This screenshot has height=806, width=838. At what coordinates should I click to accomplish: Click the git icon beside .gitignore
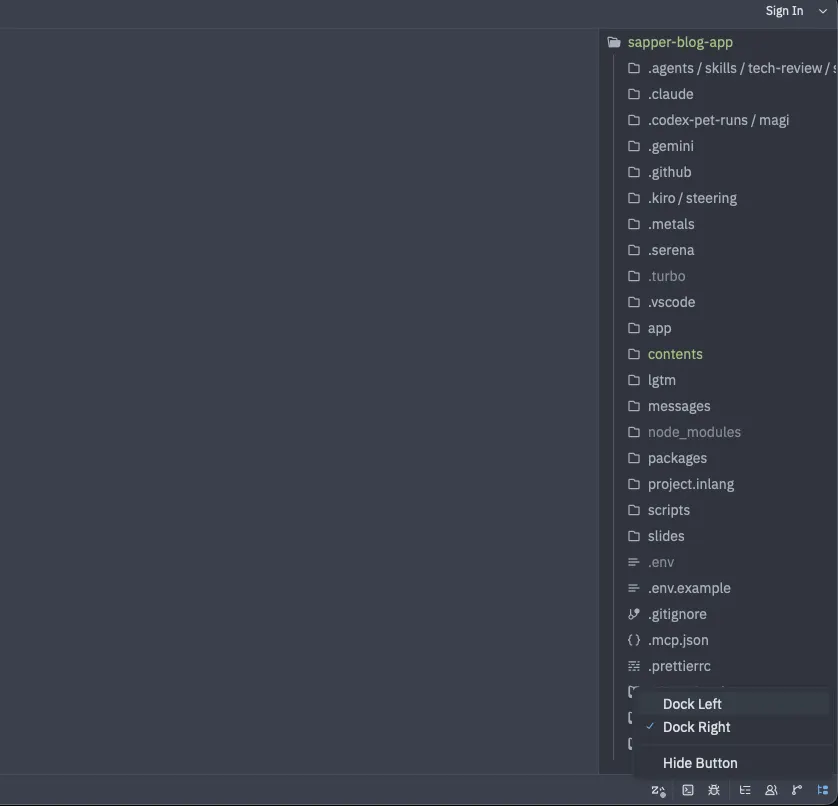click(634, 614)
